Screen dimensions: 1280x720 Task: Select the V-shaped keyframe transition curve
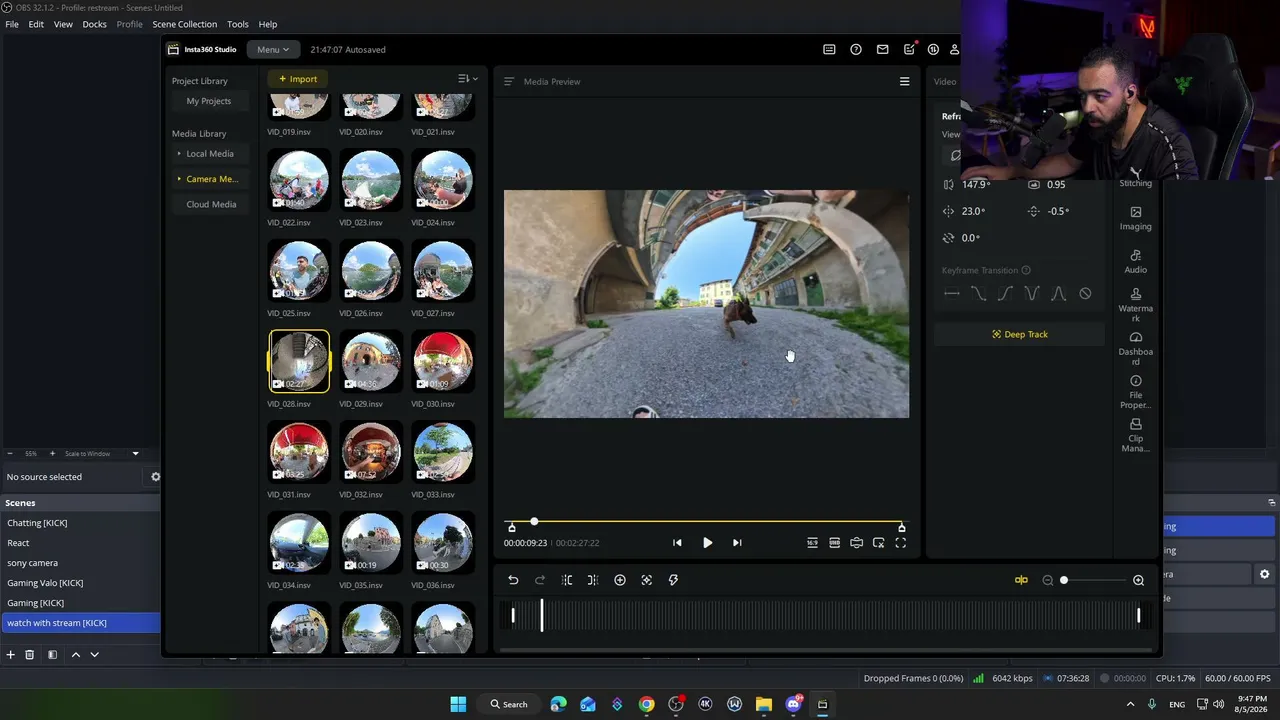click(x=1032, y=294)
